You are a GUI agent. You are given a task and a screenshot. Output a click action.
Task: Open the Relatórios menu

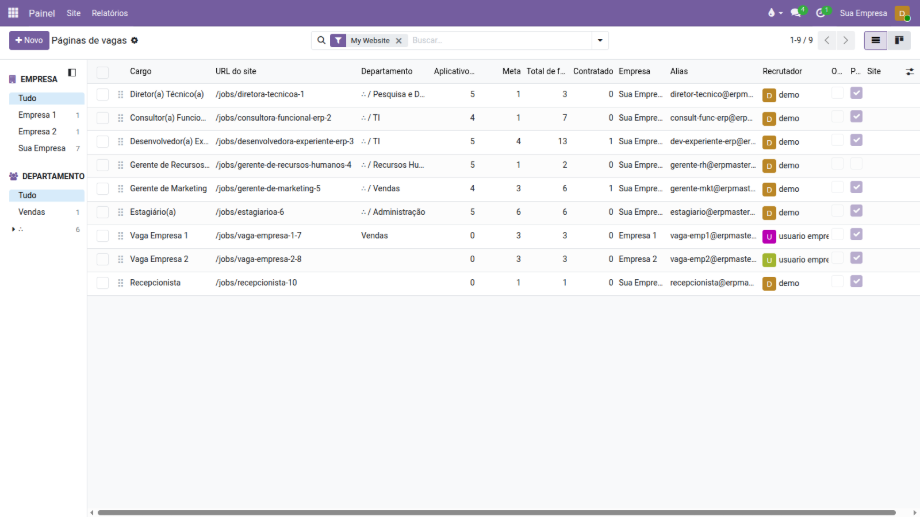[109, 13]
